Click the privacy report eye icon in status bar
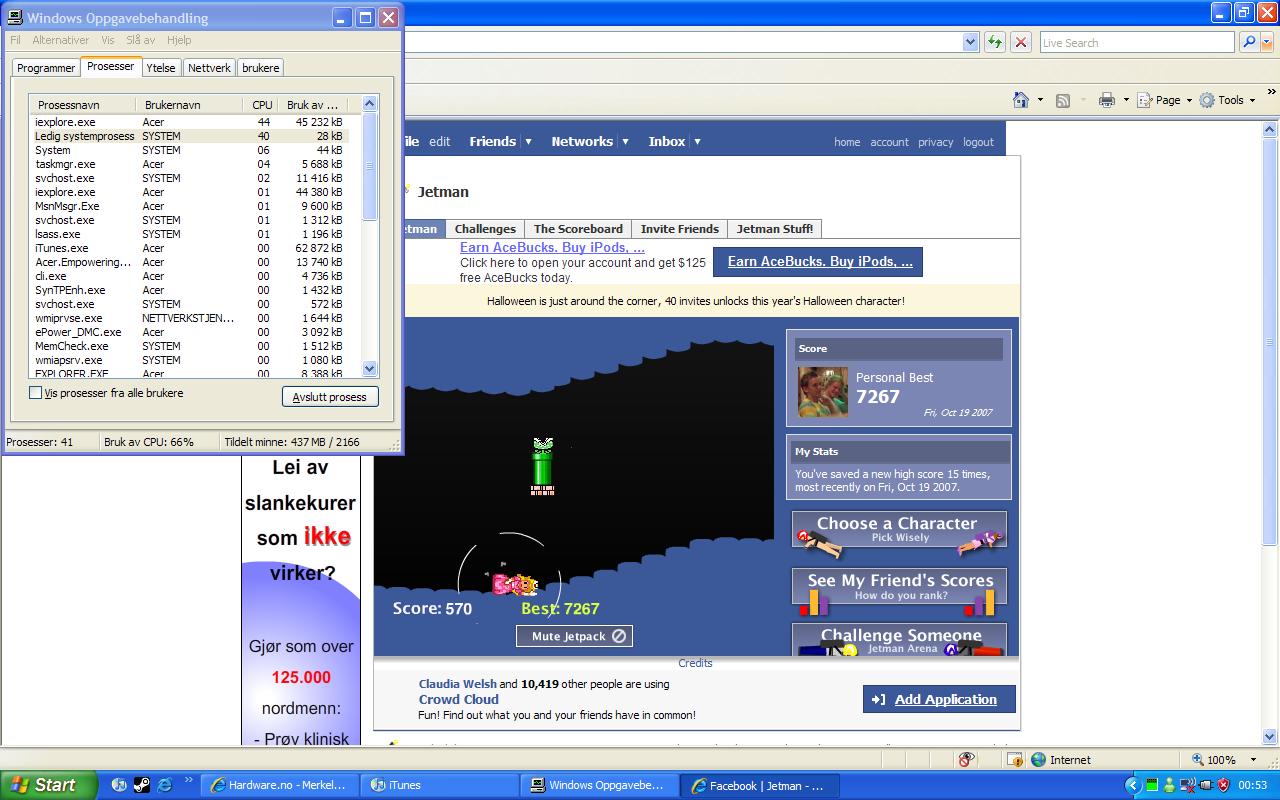 966,759
